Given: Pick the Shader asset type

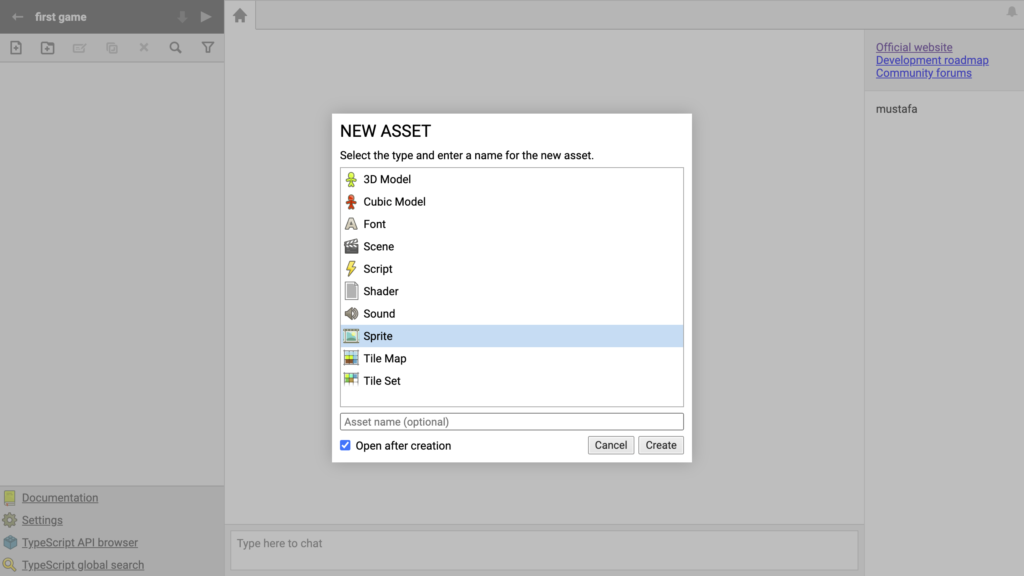Looking at the screenshot, I should 511,291.
